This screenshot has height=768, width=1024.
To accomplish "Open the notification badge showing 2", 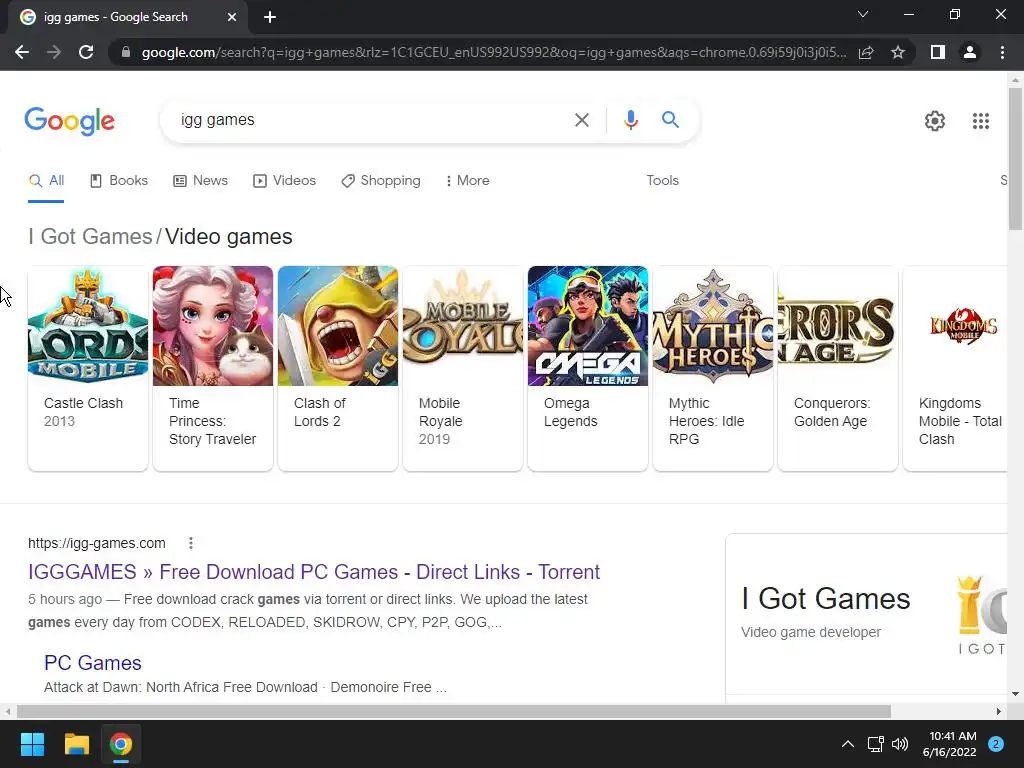I will click(x=995, y=744).
